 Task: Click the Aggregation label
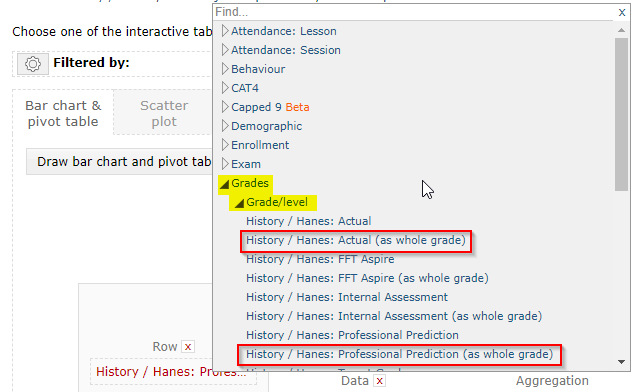552,381
